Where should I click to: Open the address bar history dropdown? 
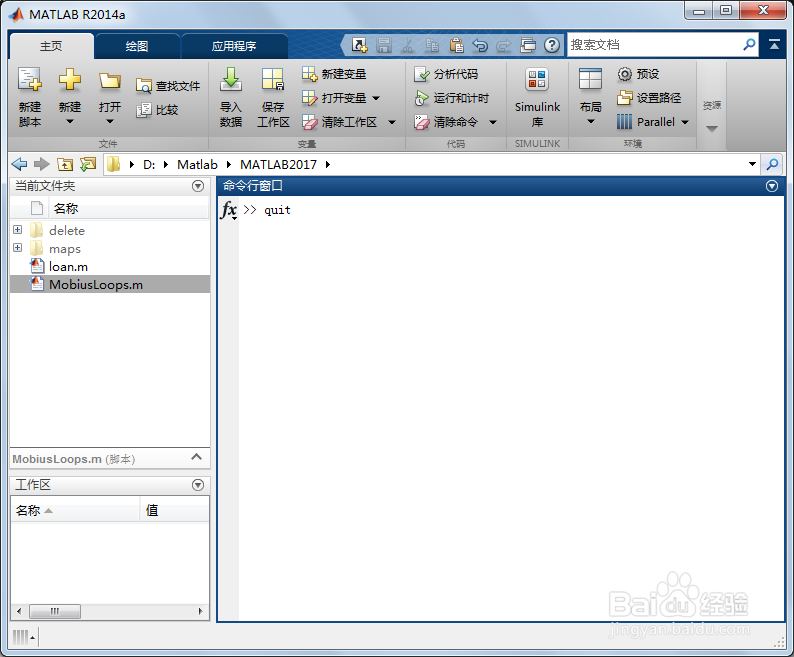(752, 164)
